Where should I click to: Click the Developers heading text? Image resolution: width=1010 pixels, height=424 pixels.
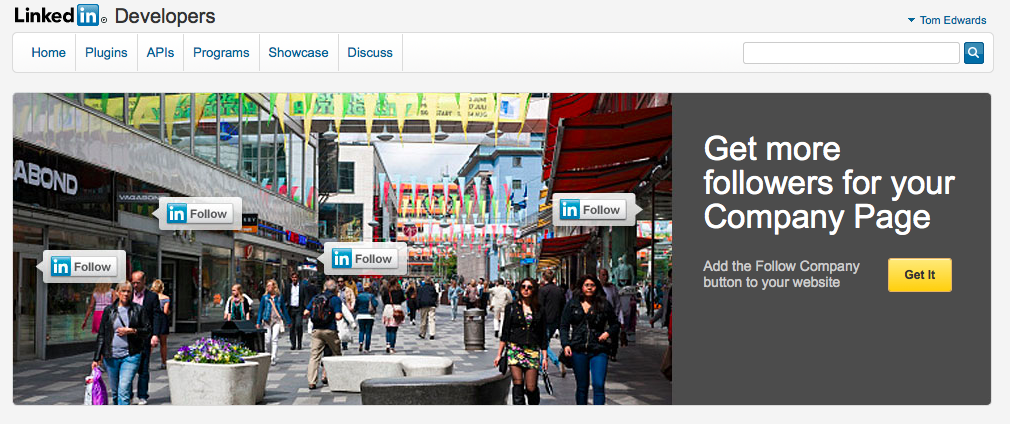click(x=165, y=17)
